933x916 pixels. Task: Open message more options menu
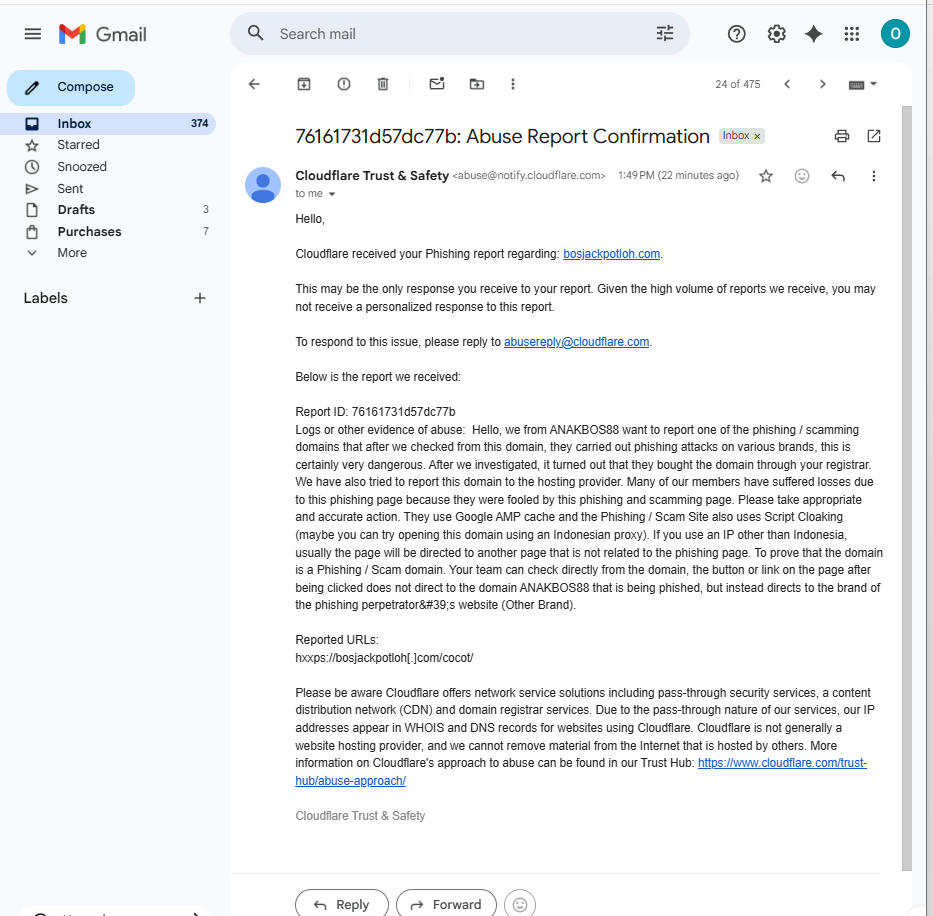tap(873, 176)
